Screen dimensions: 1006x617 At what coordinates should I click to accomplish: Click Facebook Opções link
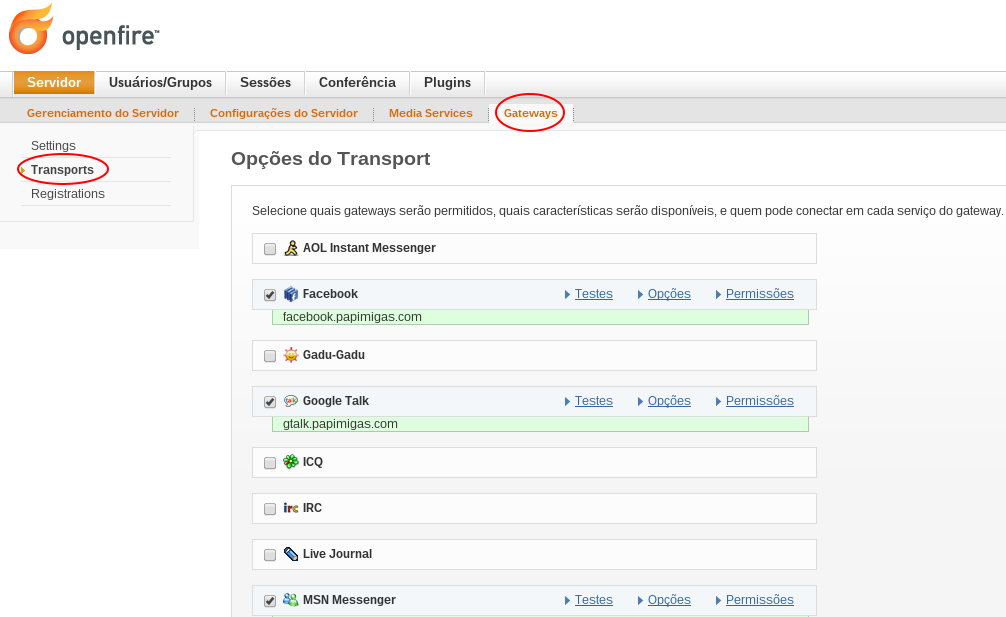pos(669,294)
